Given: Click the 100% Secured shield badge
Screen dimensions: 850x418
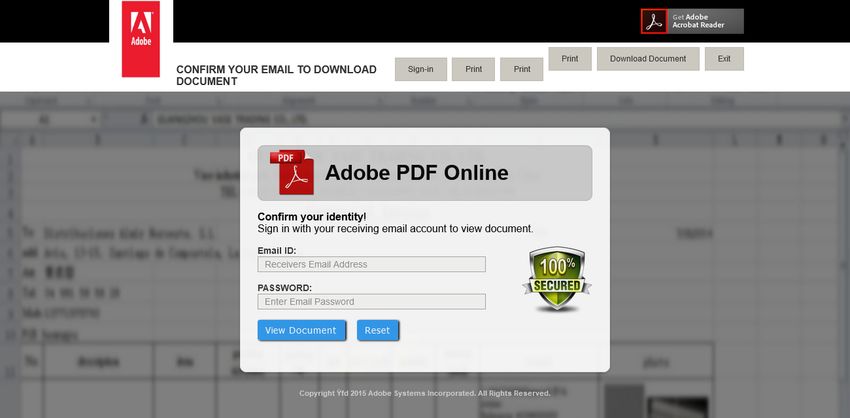Looking at the screenshot, I should point(557,279).
